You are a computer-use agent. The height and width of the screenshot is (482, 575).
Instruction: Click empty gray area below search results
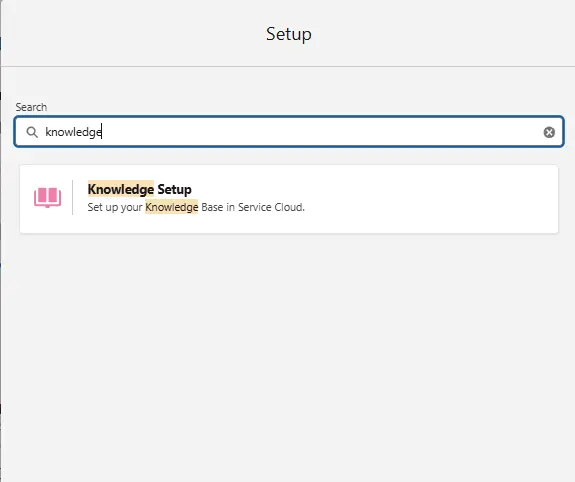coord(289,348)
